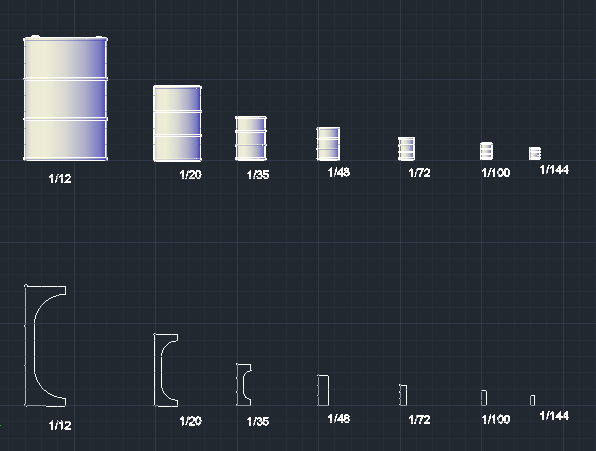Select the 1/72 scale shaded barrel

tap(406, 149)
